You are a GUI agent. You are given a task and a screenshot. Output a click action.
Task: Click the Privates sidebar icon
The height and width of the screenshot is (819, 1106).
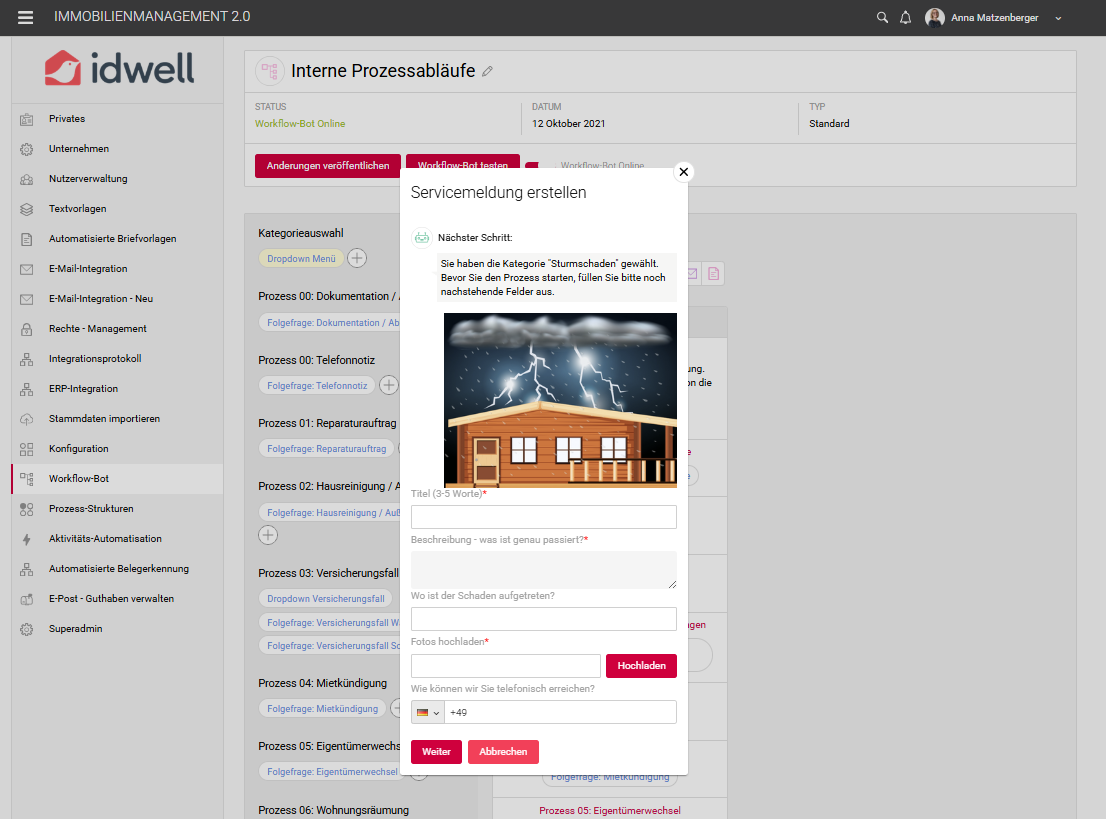27,119
